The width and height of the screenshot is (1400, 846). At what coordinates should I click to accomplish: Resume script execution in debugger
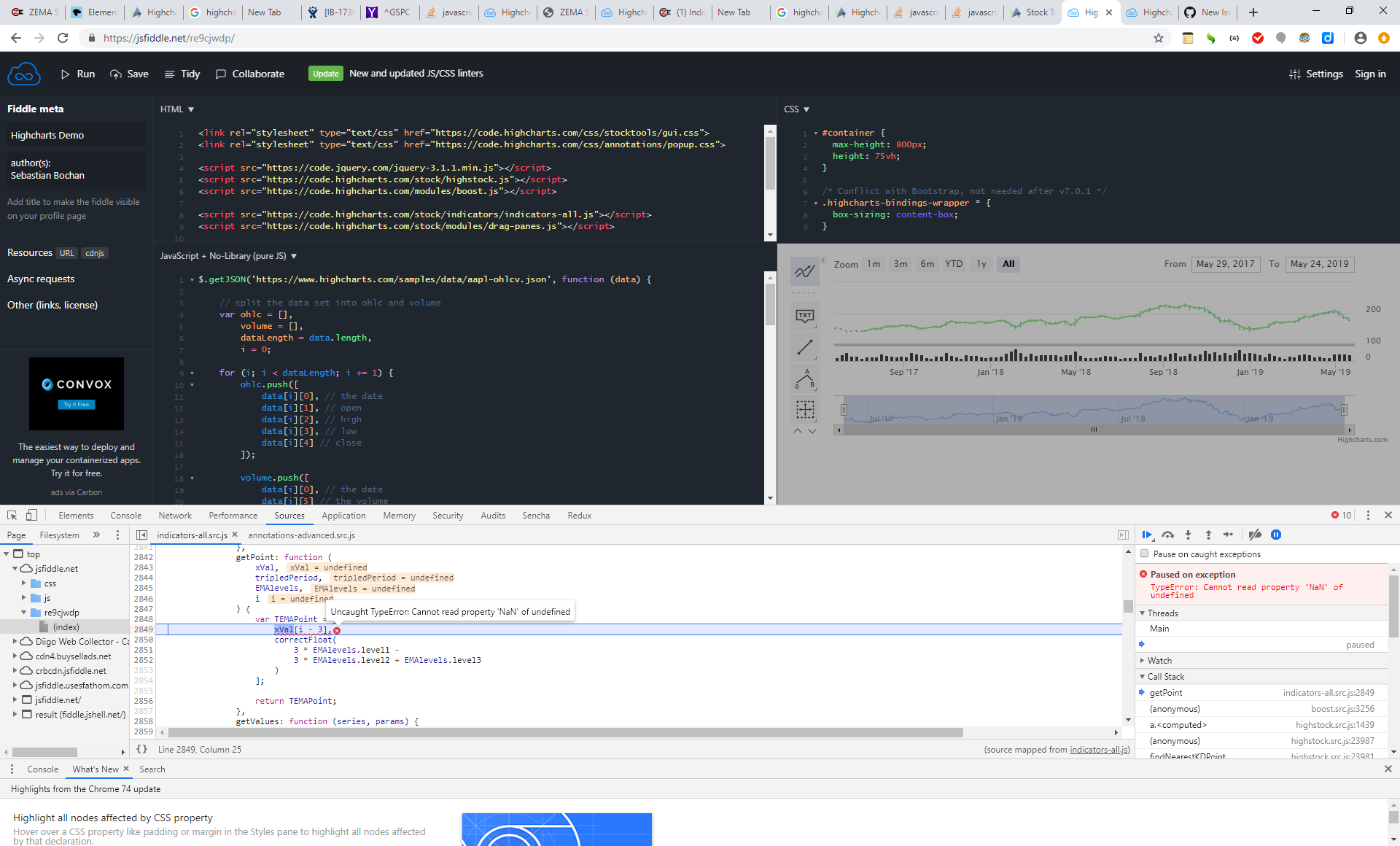[x=1147, y=535]
